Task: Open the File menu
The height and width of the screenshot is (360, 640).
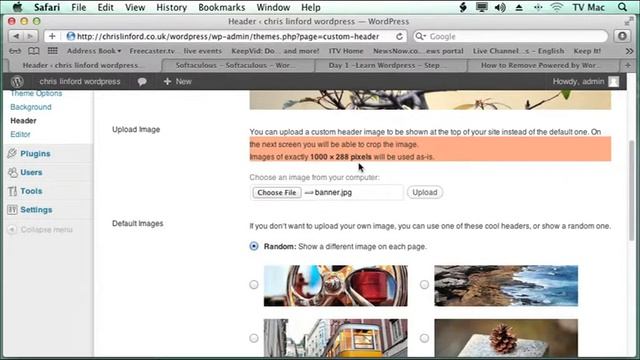Action: pyautogui.click(x=78, y=7)
